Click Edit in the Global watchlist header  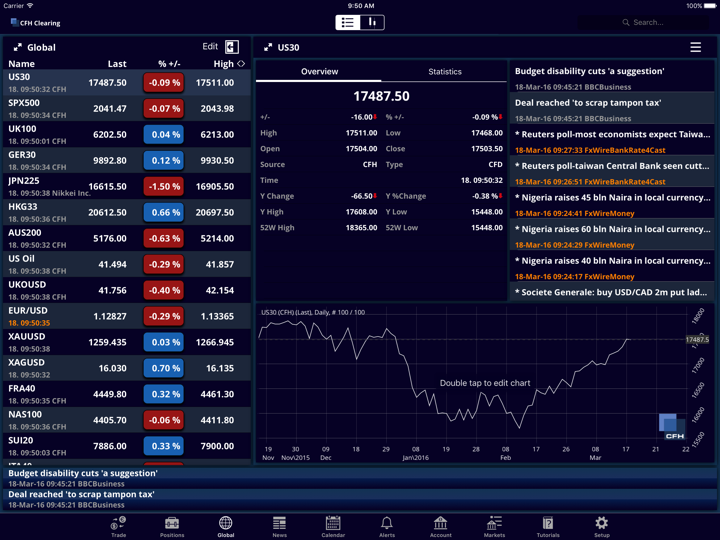click(210, 46)
